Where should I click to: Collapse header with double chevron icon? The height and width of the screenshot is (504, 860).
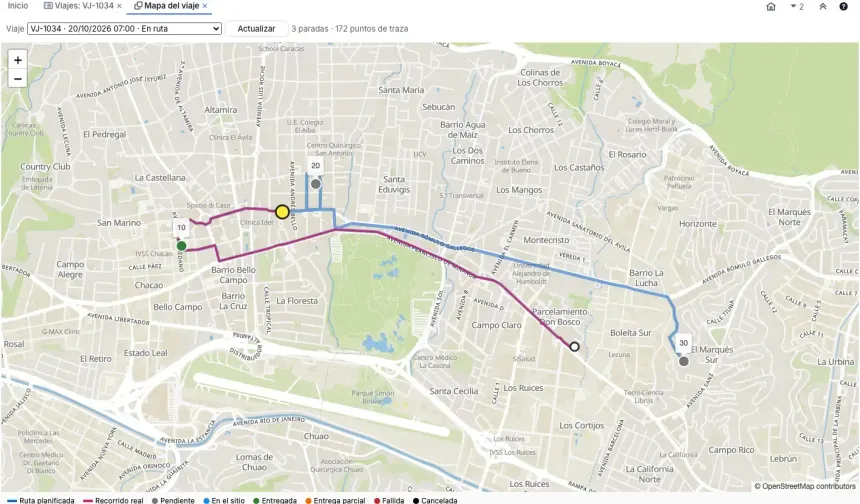[x=822, y=7]
